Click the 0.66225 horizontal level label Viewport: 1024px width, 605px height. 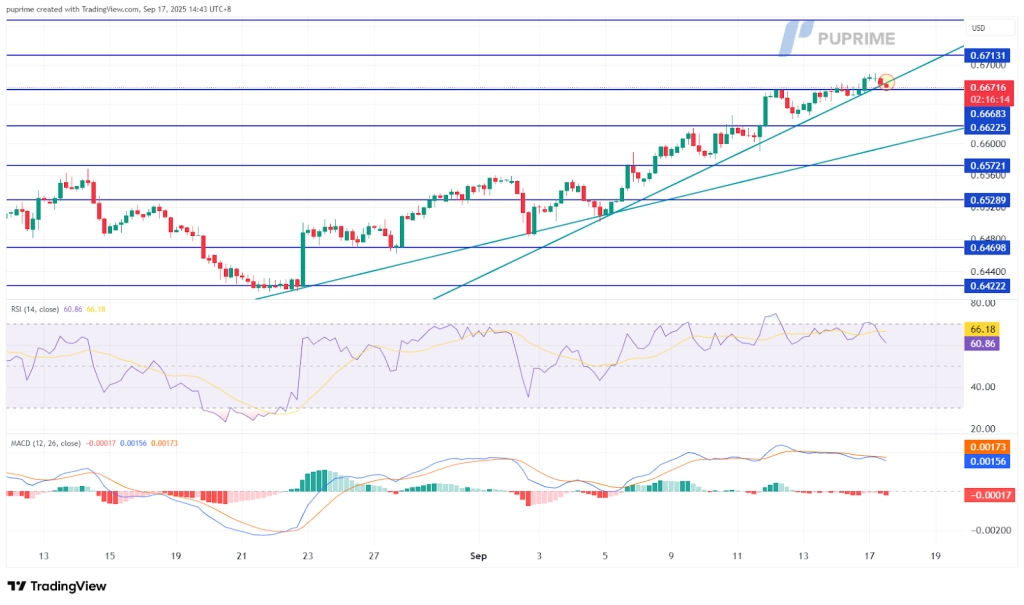point(988,128)
